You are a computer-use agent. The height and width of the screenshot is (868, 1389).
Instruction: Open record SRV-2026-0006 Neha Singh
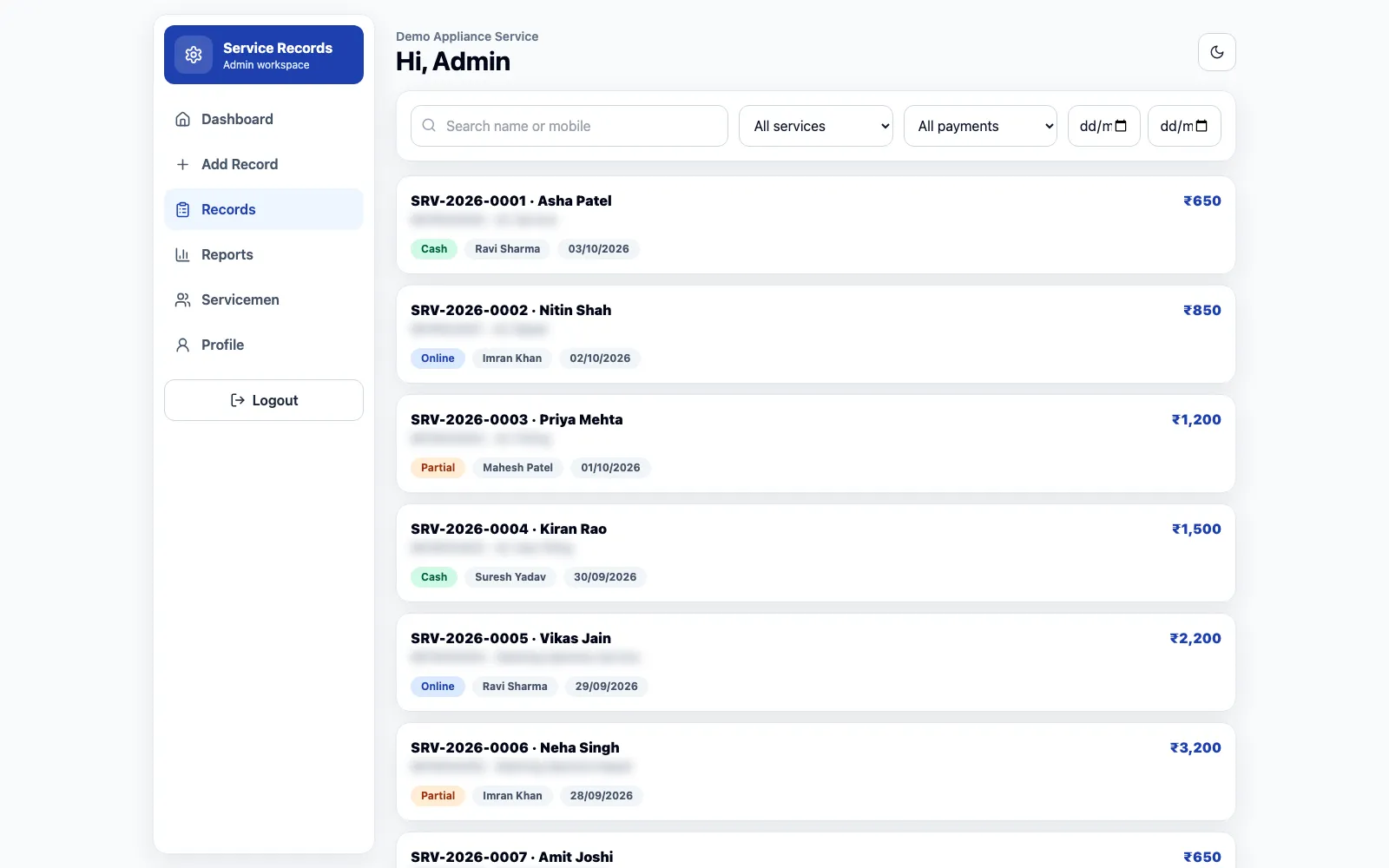(x=816, y=772)
